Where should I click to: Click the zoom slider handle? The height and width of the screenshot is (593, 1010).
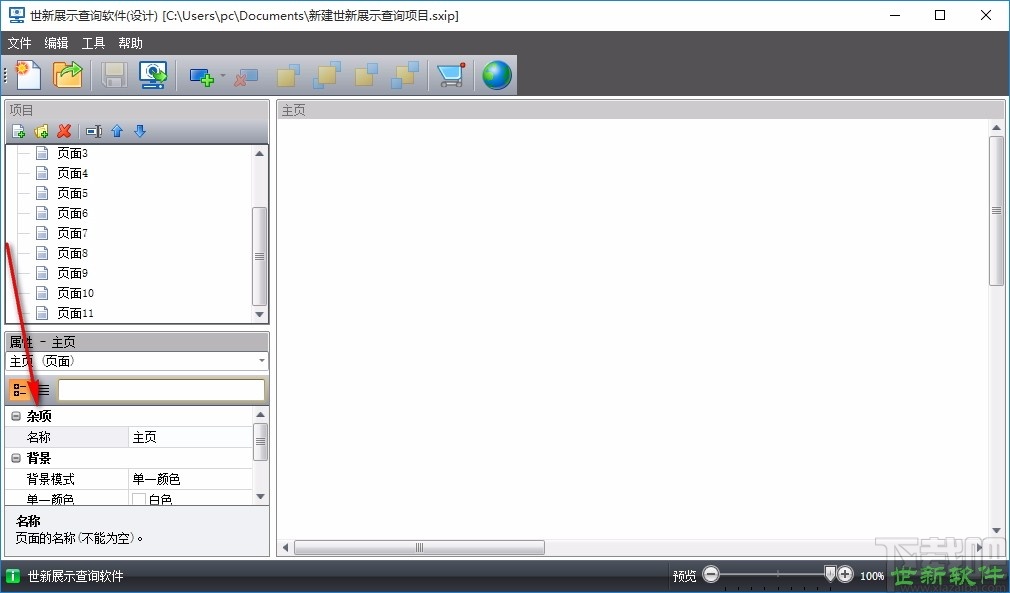pos(830,574)
